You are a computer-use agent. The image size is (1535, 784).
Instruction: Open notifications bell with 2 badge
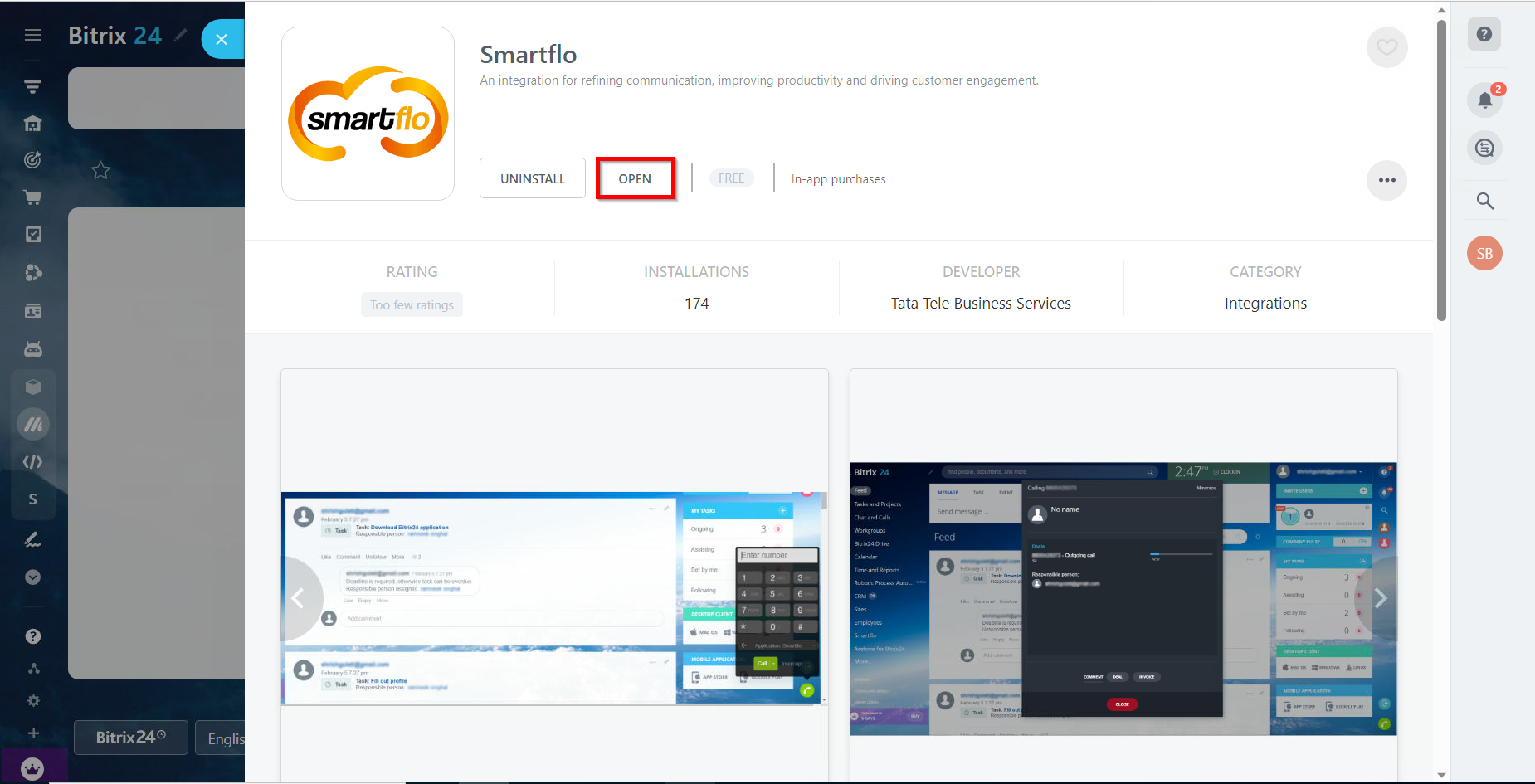click(x=1485, y=100)
